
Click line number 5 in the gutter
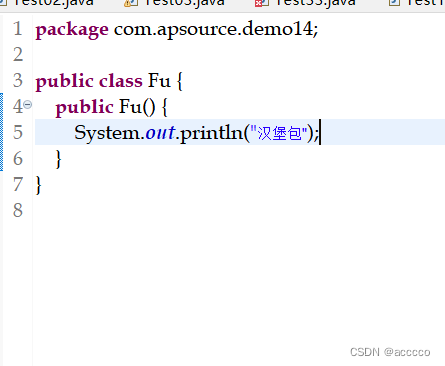click(18, 132)
